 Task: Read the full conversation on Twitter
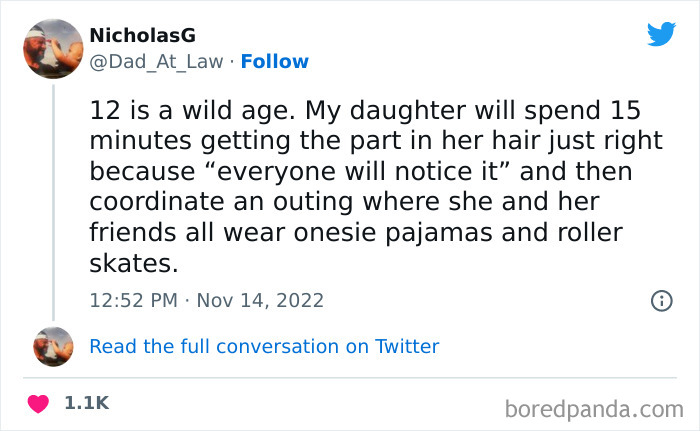point(264,347)
